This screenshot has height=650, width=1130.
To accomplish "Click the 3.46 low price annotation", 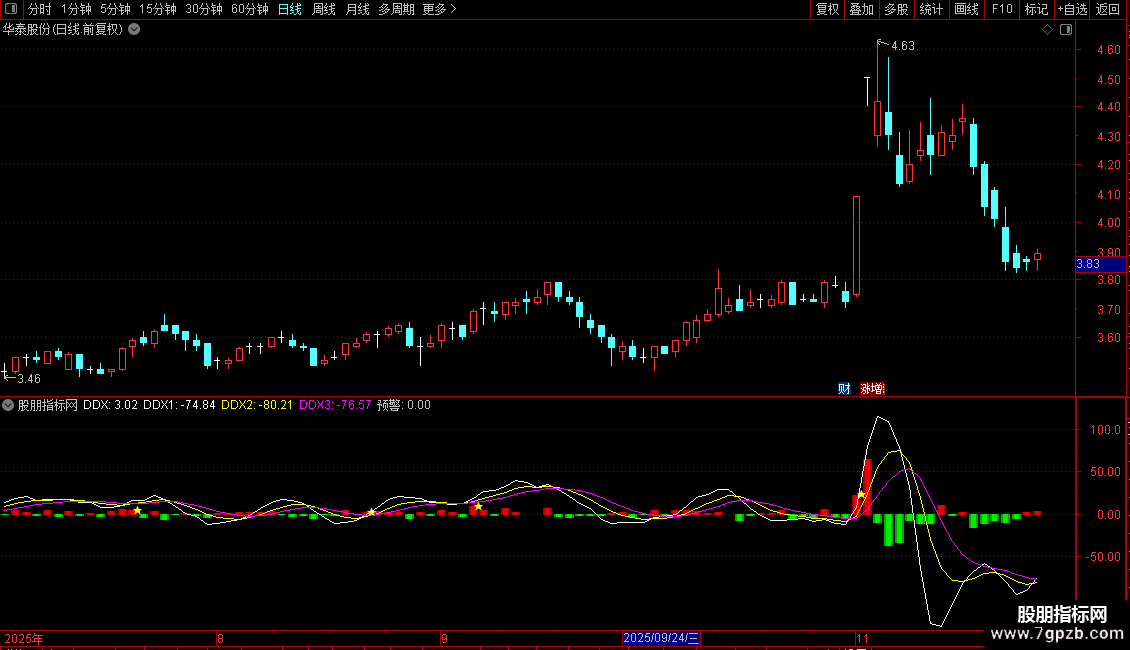I will click(x=29, y=378).
